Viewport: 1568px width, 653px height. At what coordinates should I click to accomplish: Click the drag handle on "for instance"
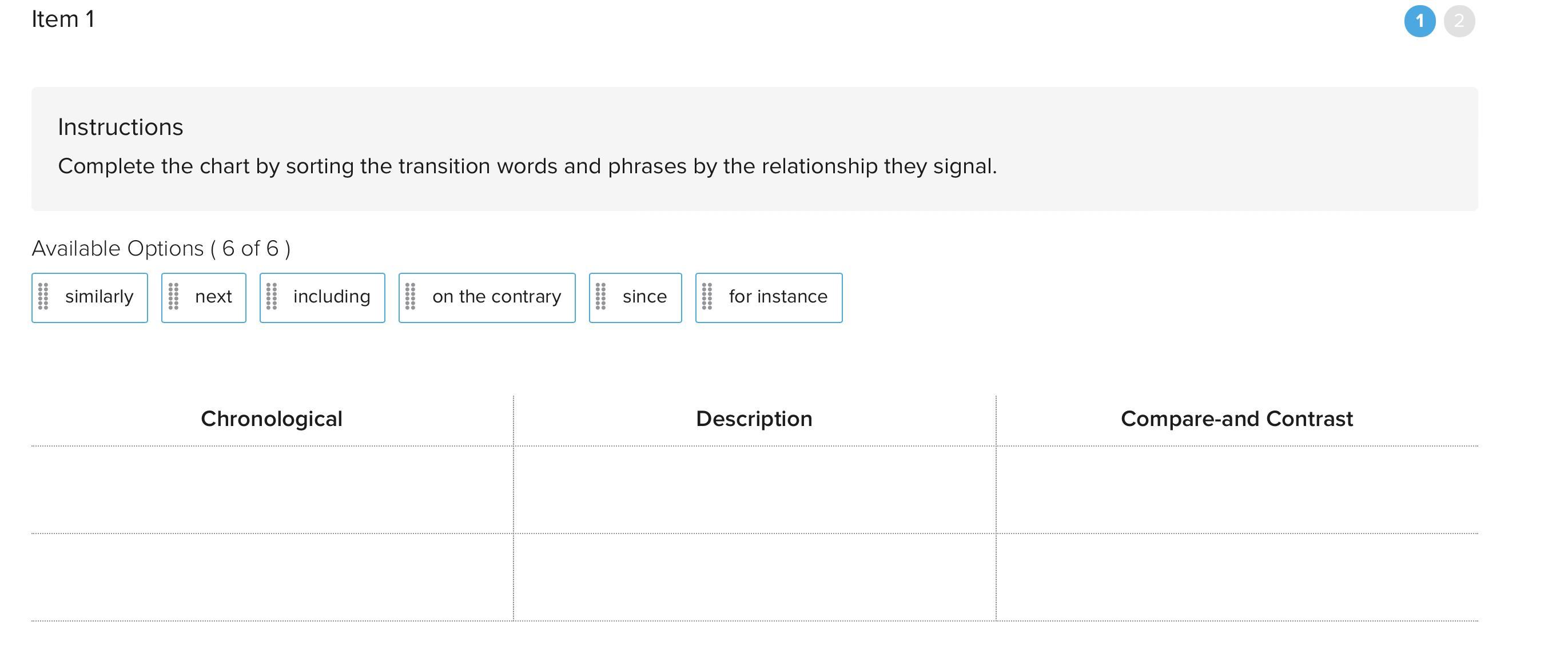pos(707,296)
